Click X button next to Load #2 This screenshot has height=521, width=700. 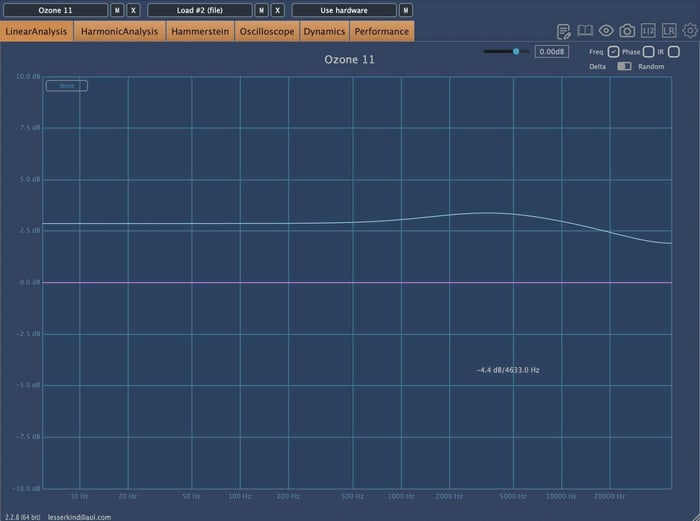277,10
